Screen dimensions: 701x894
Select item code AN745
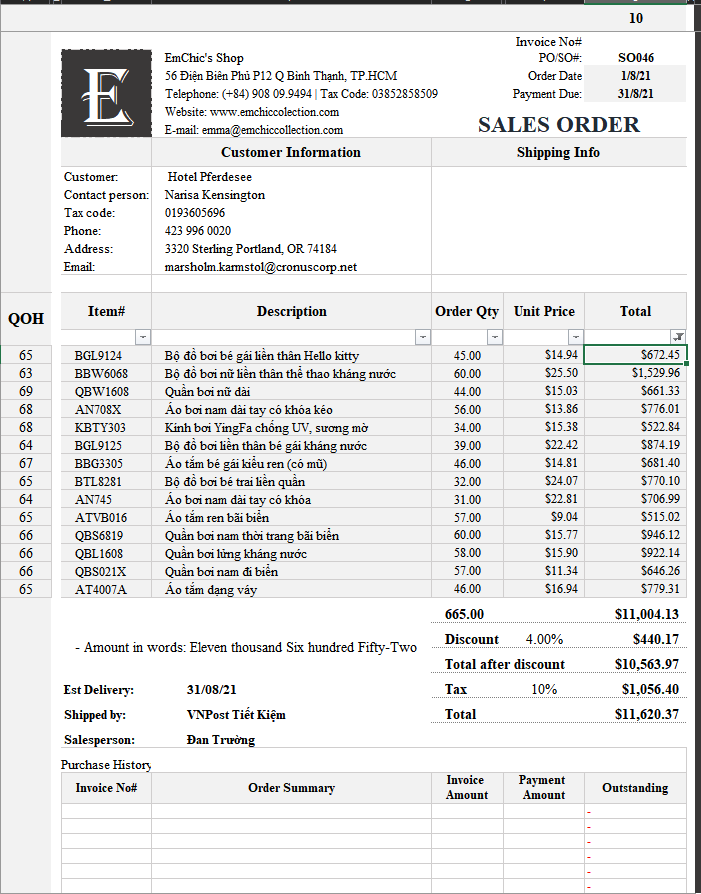pyautogui.click(x=93, y=499)
